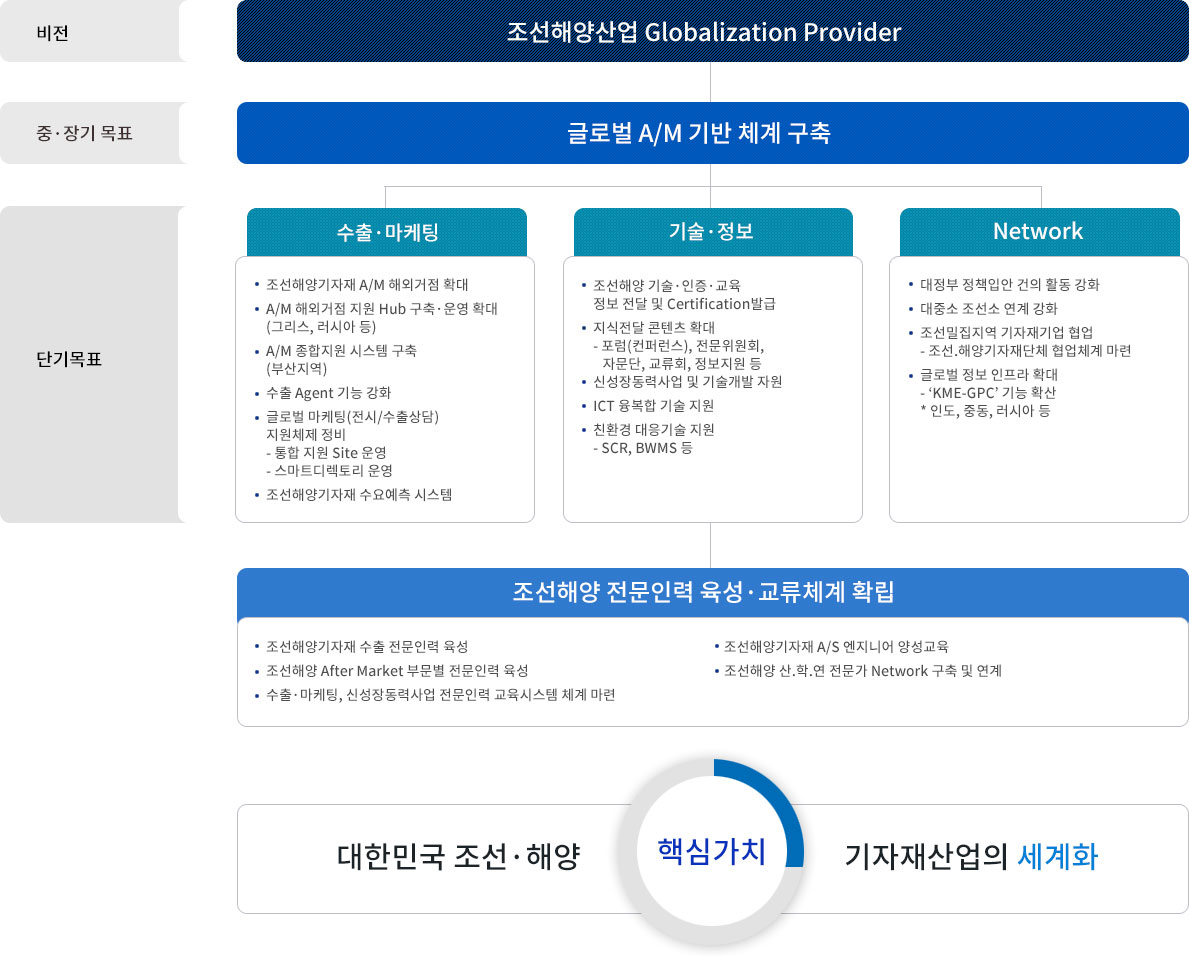Click 조선해양기자재 수요예측 시스템 item
The height and width of the screenshot is (956, 1189).
click(359, 494)
